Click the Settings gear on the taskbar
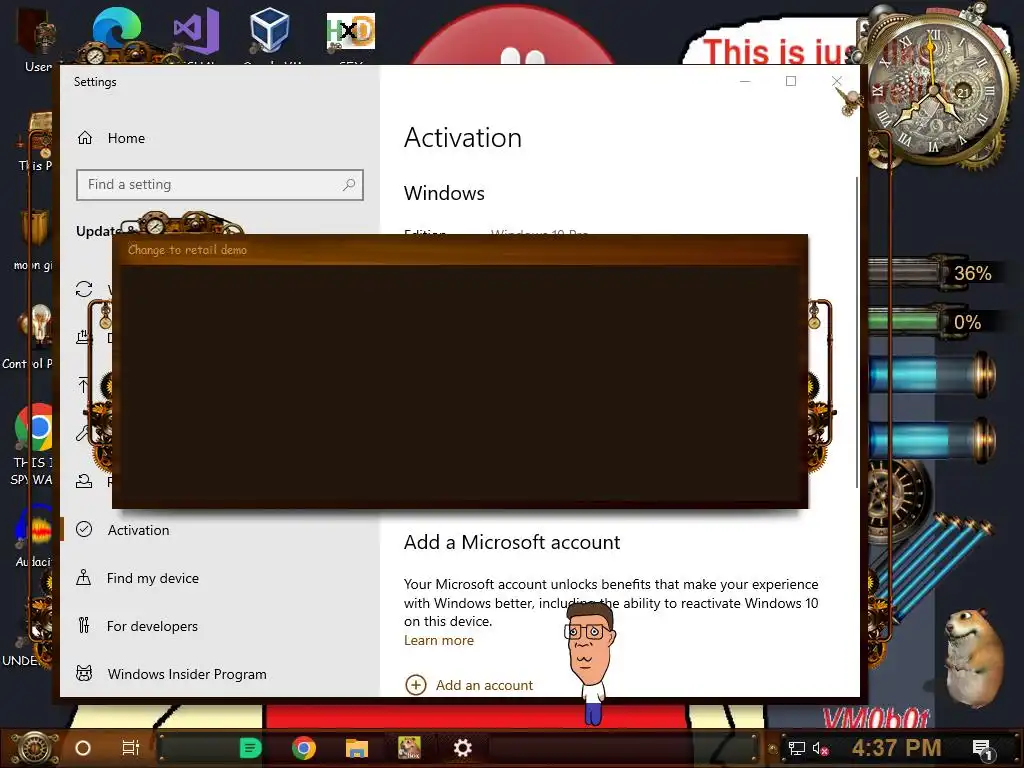This screenshot has height=768, width=1024. point(462,748)
